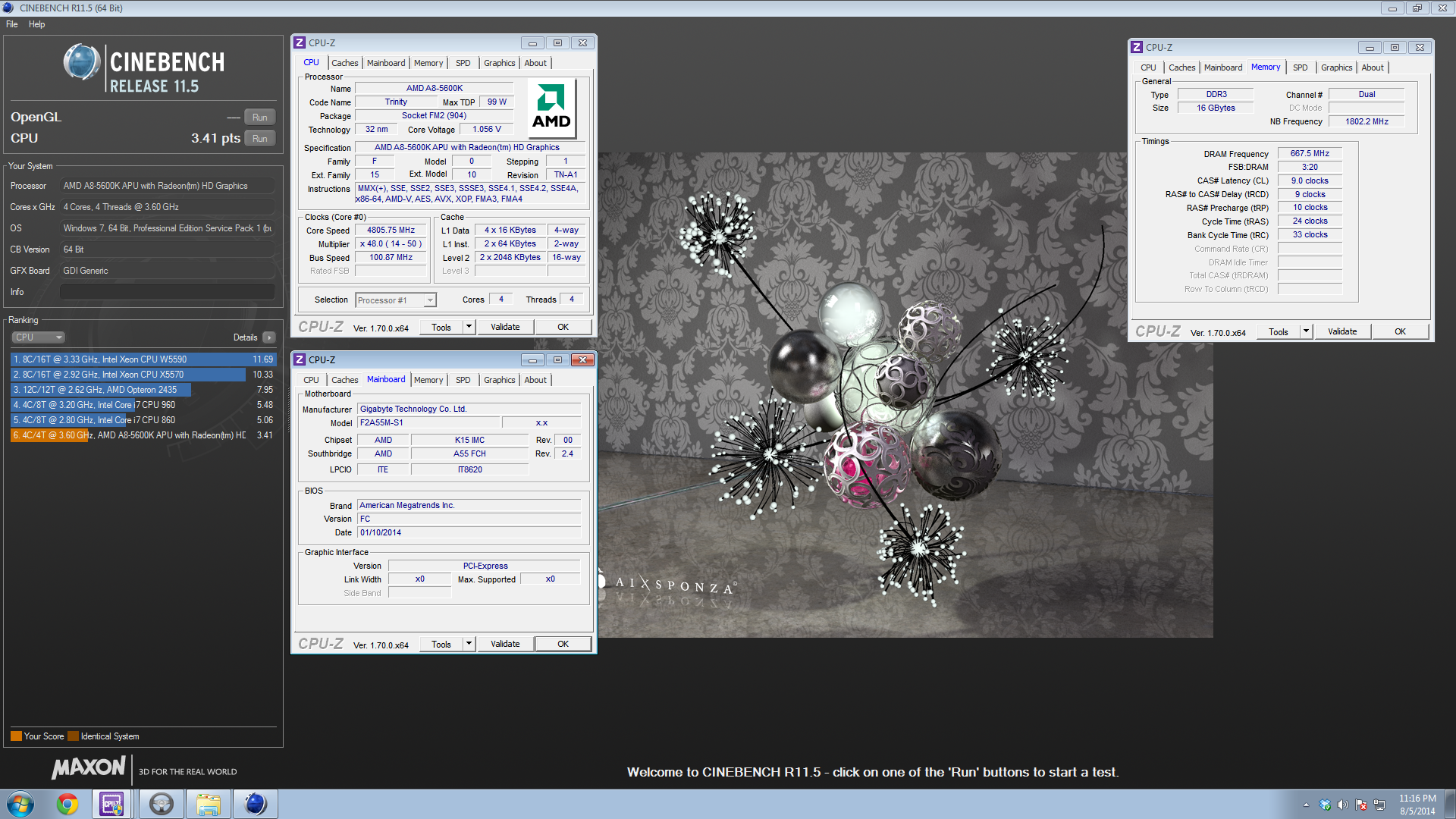Click OK in CPU-Z Mainboard window
This screenshot has height=819, width=1456.
coord(563,645)
